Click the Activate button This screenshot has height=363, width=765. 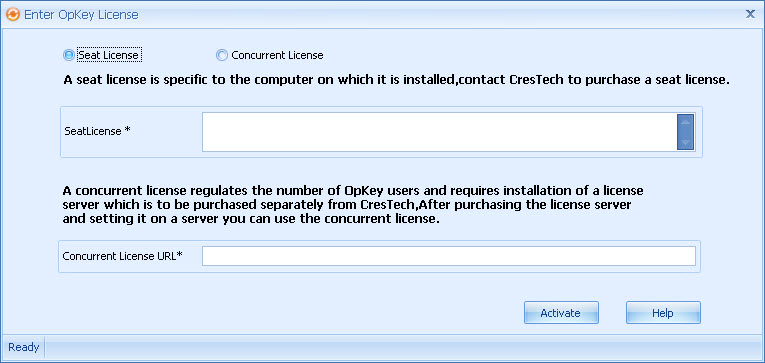pyautogui.click(x=561, y=313)
